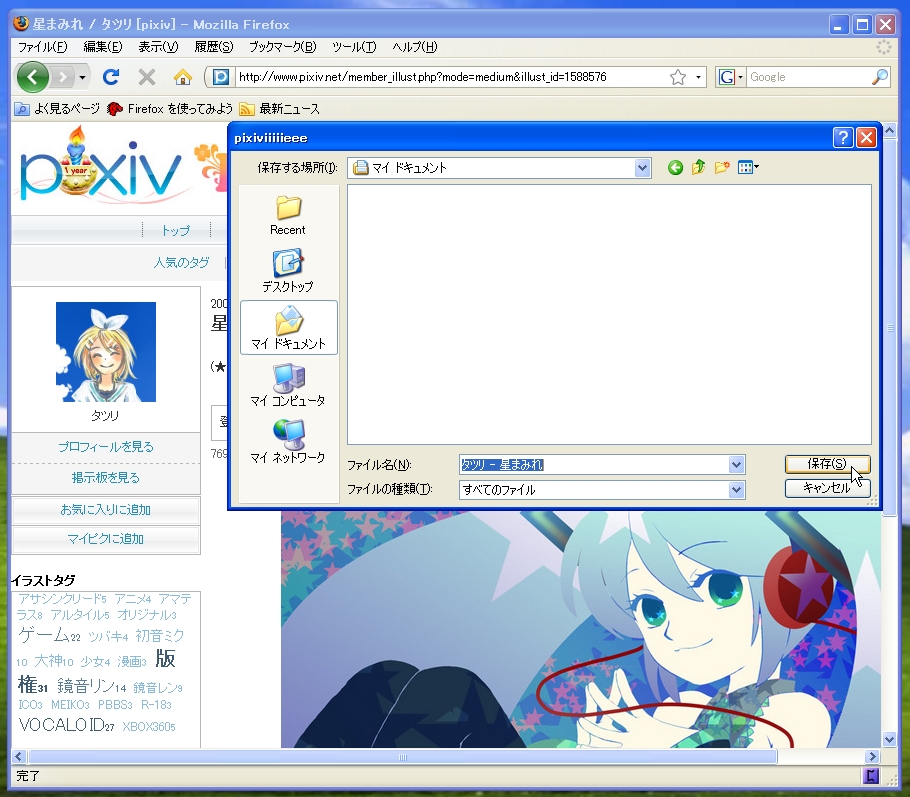Select デスクトップ in the places sidebar
This screenshot has width=910, height=797.
click(x=288, y=271)
